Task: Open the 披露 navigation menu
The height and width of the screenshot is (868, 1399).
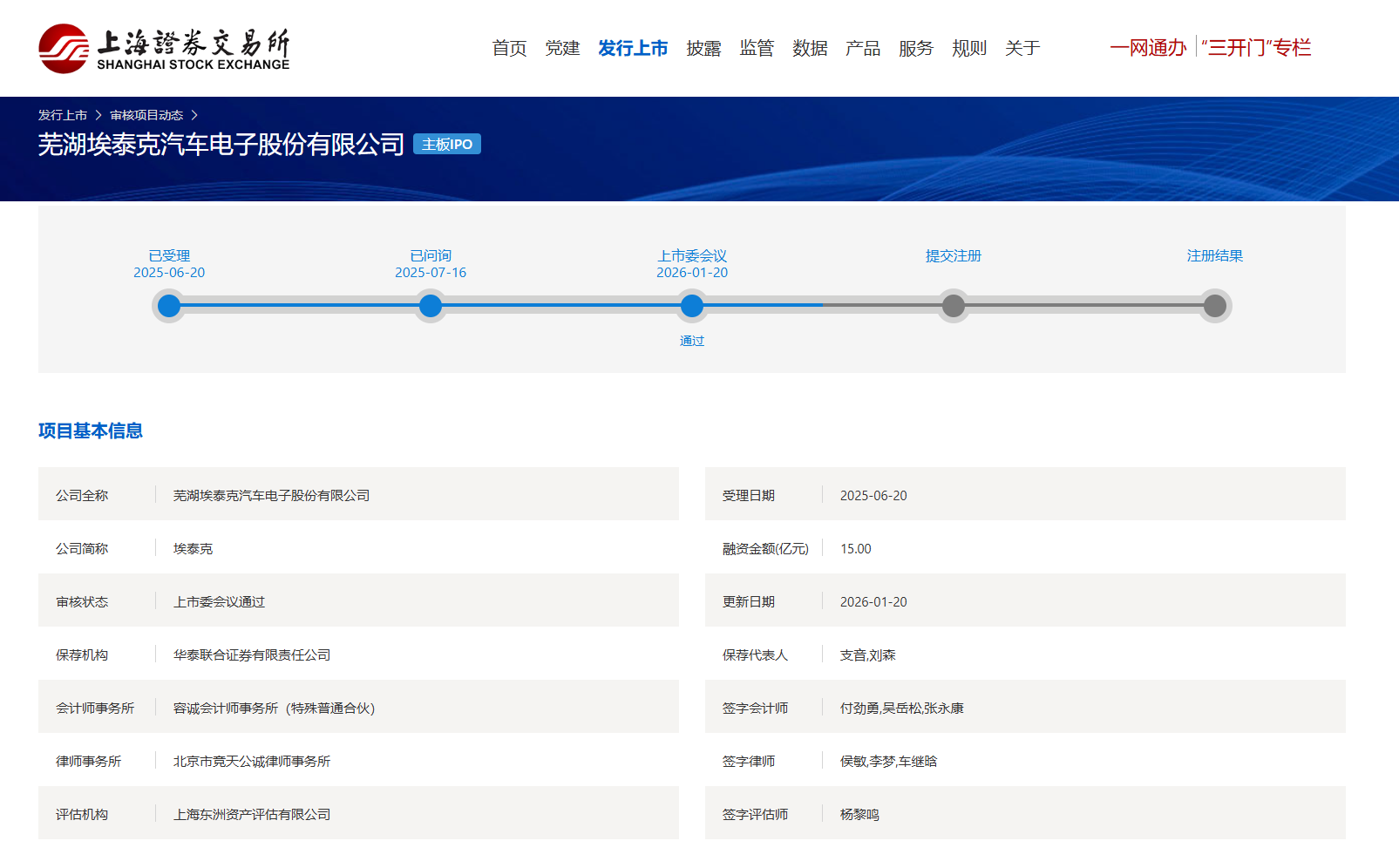Action: [x=703, y=48]
